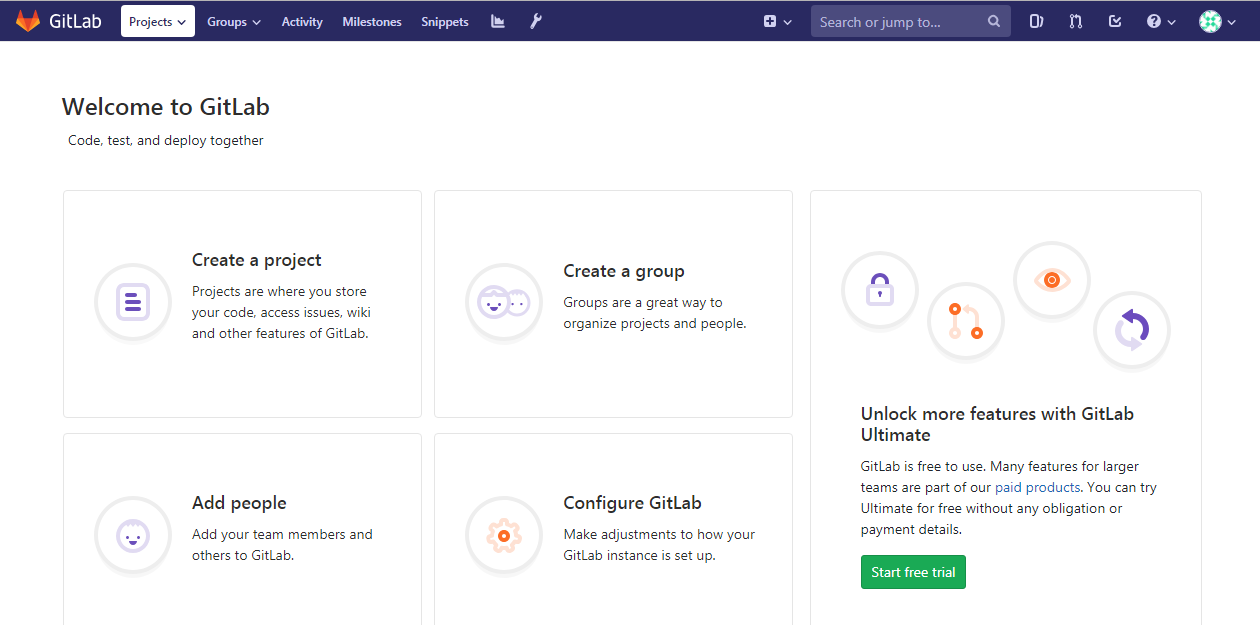The height and width of the screenshot is (625, 1260).
Task: Click the project document icon
Action: (133, 301)
